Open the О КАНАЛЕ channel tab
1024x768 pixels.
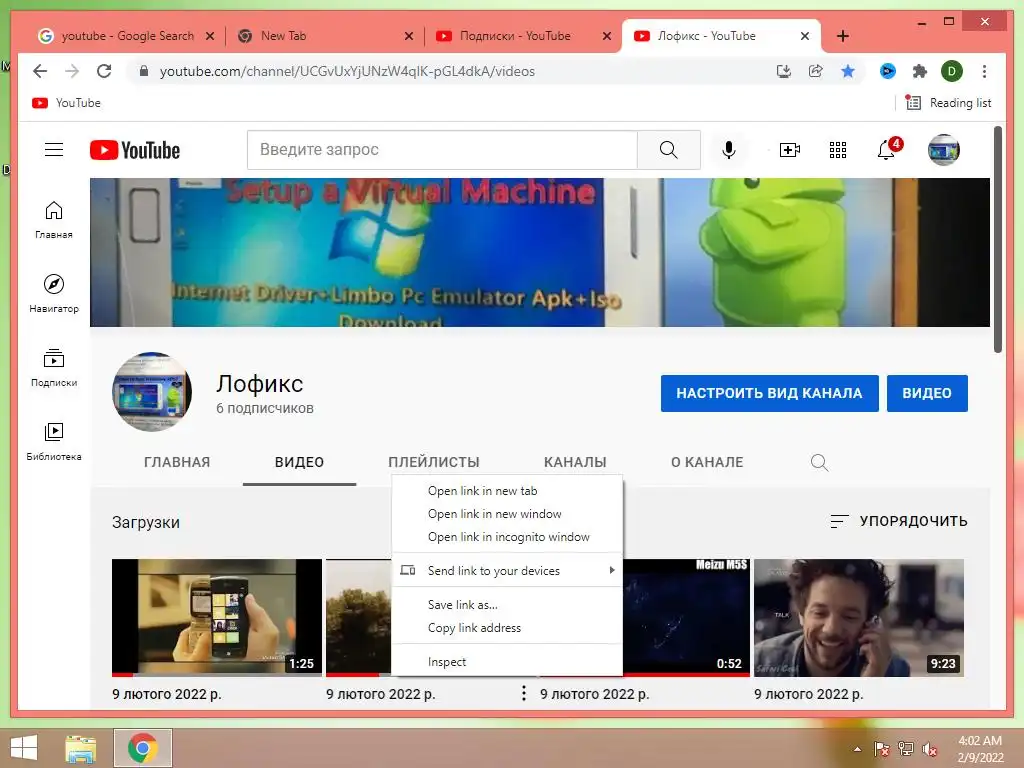(x=707, y=462)
